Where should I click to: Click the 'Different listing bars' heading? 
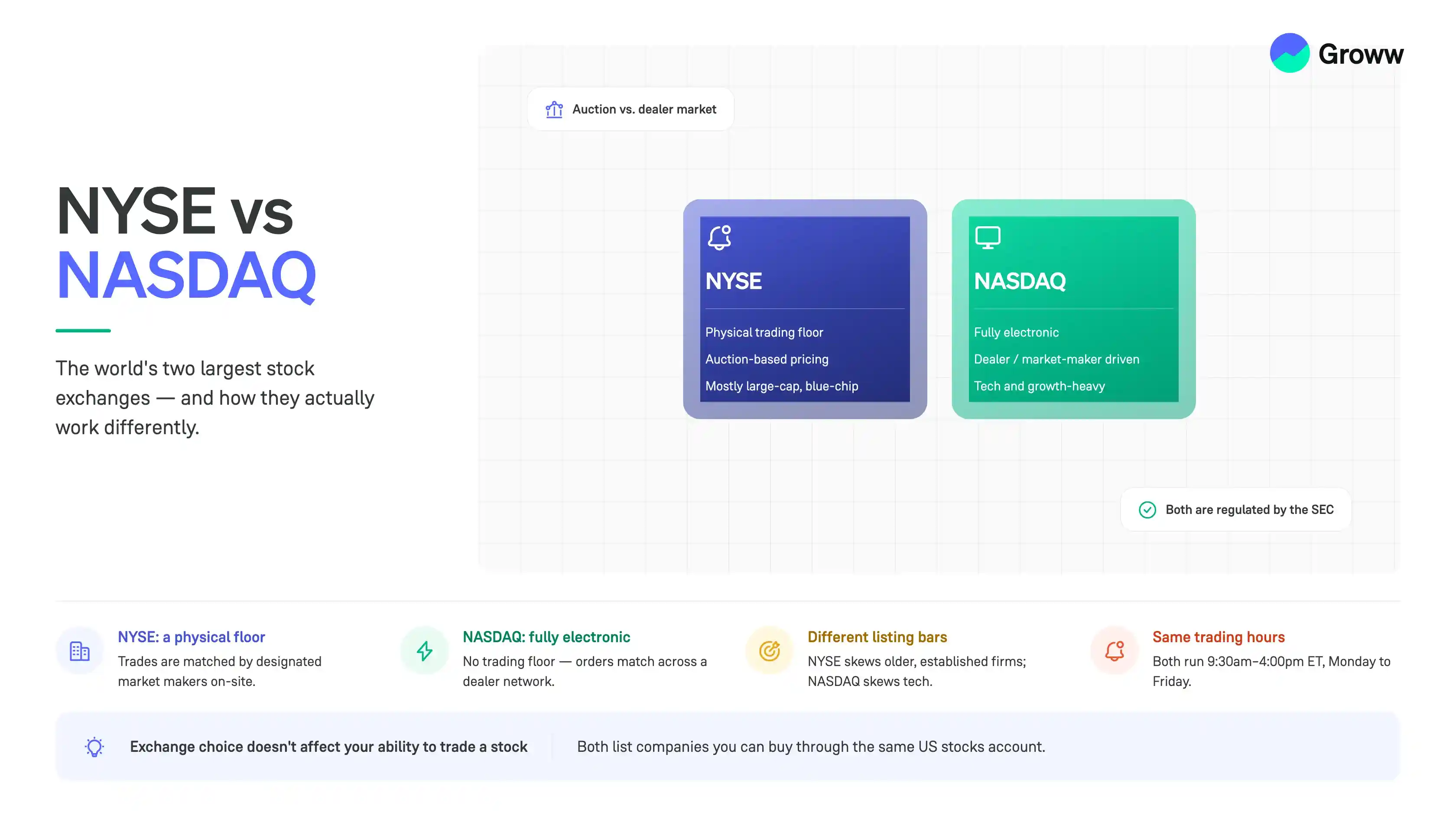point(877,637)
